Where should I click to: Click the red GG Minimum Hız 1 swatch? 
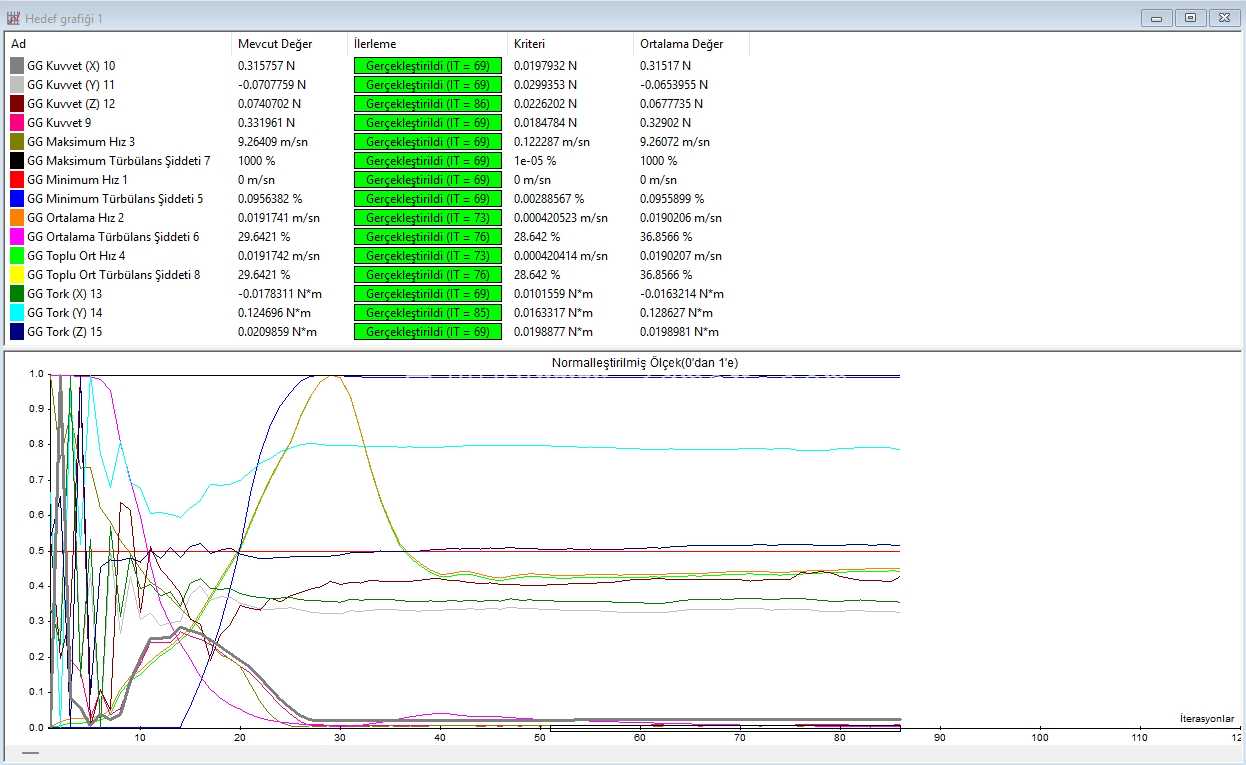pyautogui.click(x=17, y=180)
